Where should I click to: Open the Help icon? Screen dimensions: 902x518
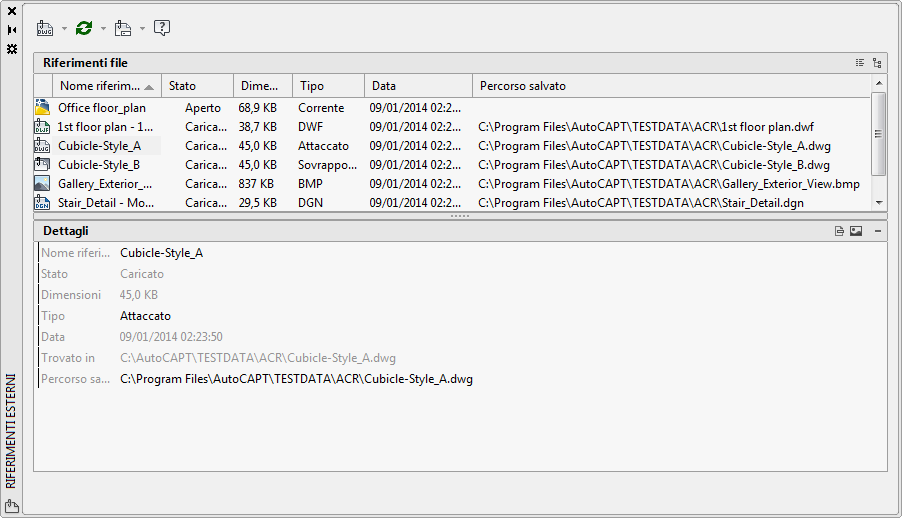pyautogui.click(x=162, y=28)
